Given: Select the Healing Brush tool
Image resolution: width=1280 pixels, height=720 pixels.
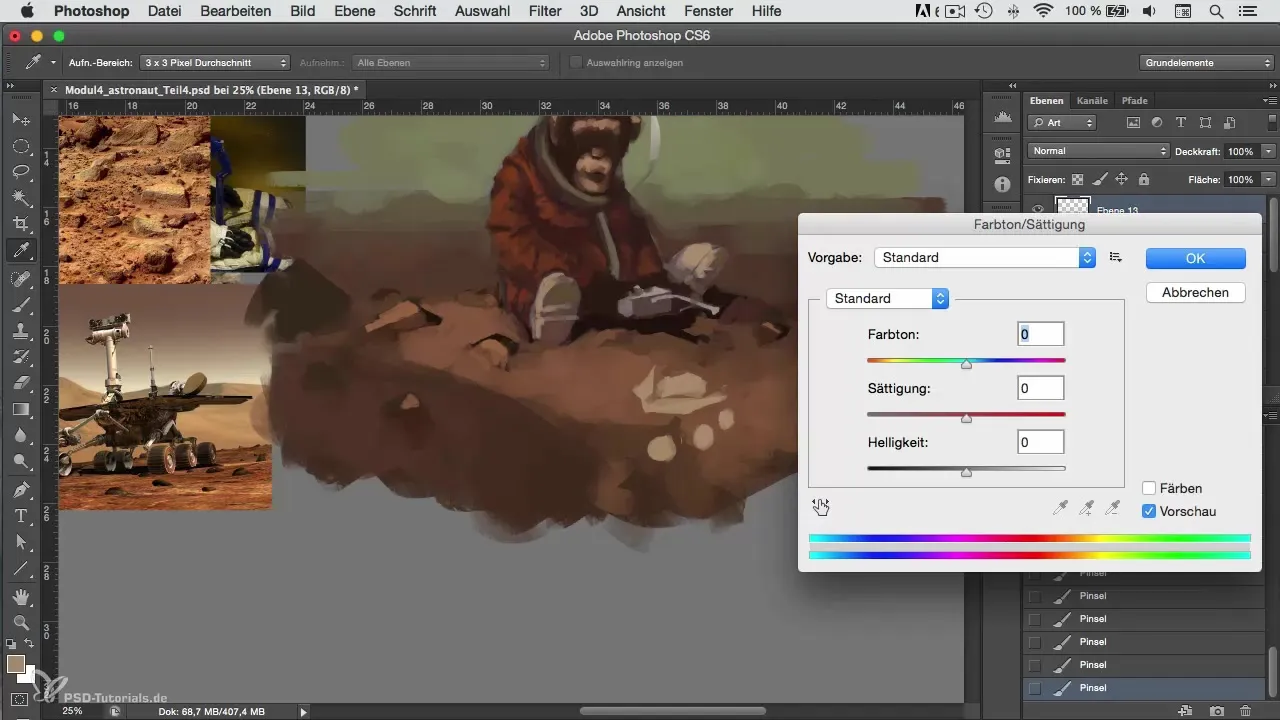Looking at the screenshot, I should pos(20,279).
